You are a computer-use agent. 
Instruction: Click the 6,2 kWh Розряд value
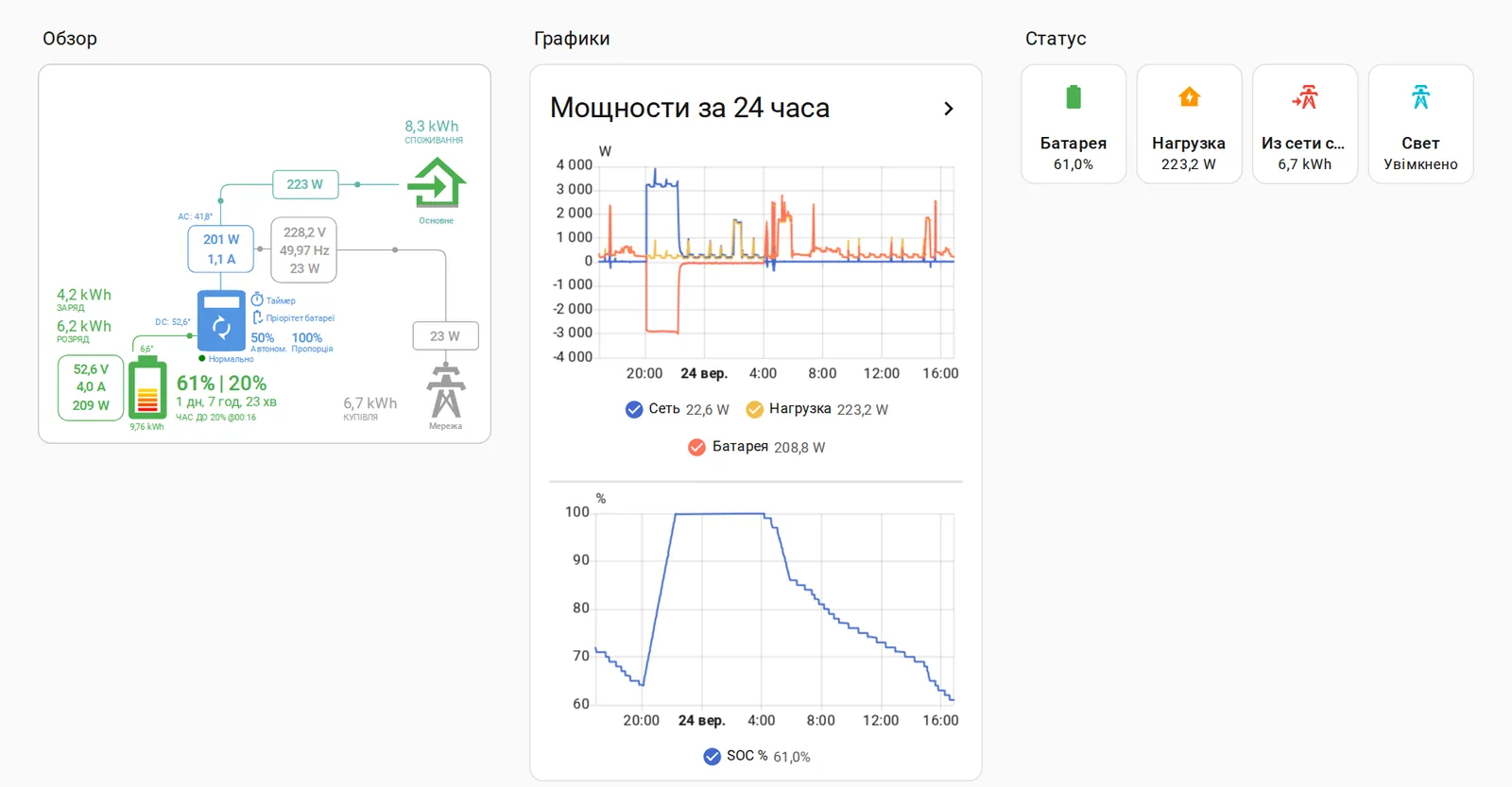(x=84, y=326)
